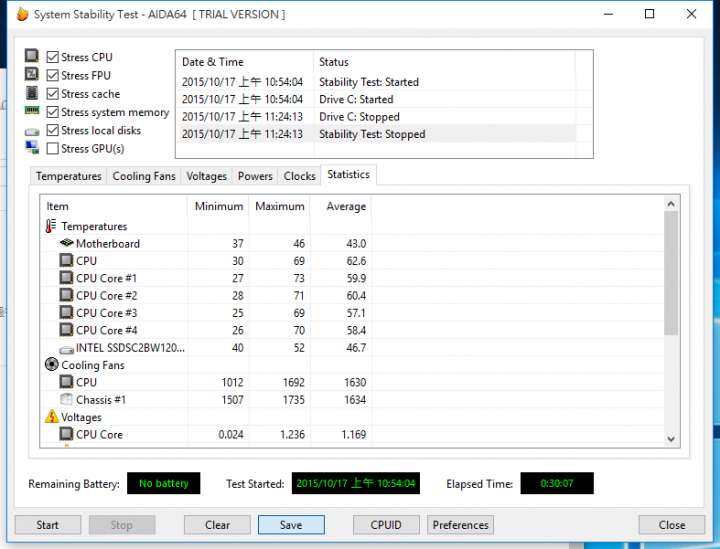
Task: Maximize the AIDA64 window
Action: 649,14
